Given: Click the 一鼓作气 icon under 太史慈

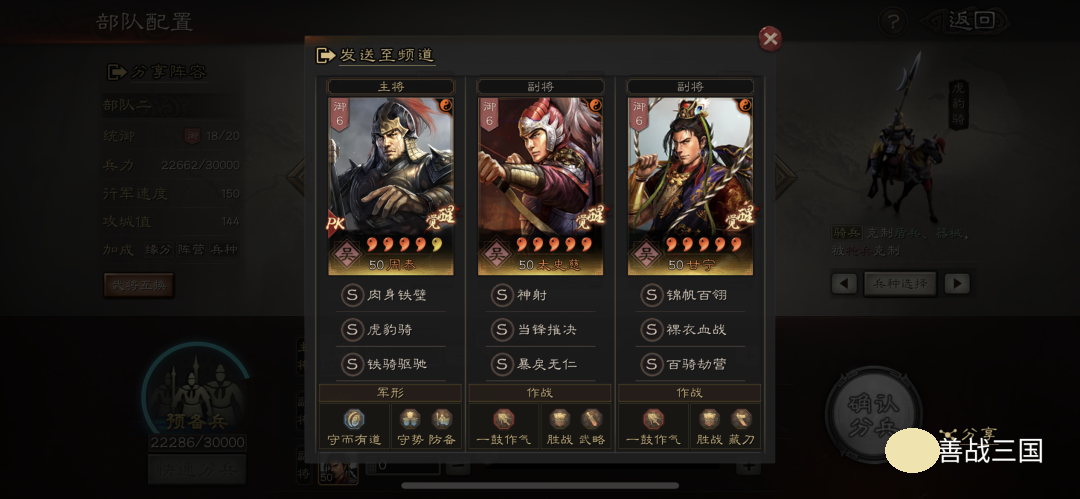Looking at the screenshot, I should [503, 418].
